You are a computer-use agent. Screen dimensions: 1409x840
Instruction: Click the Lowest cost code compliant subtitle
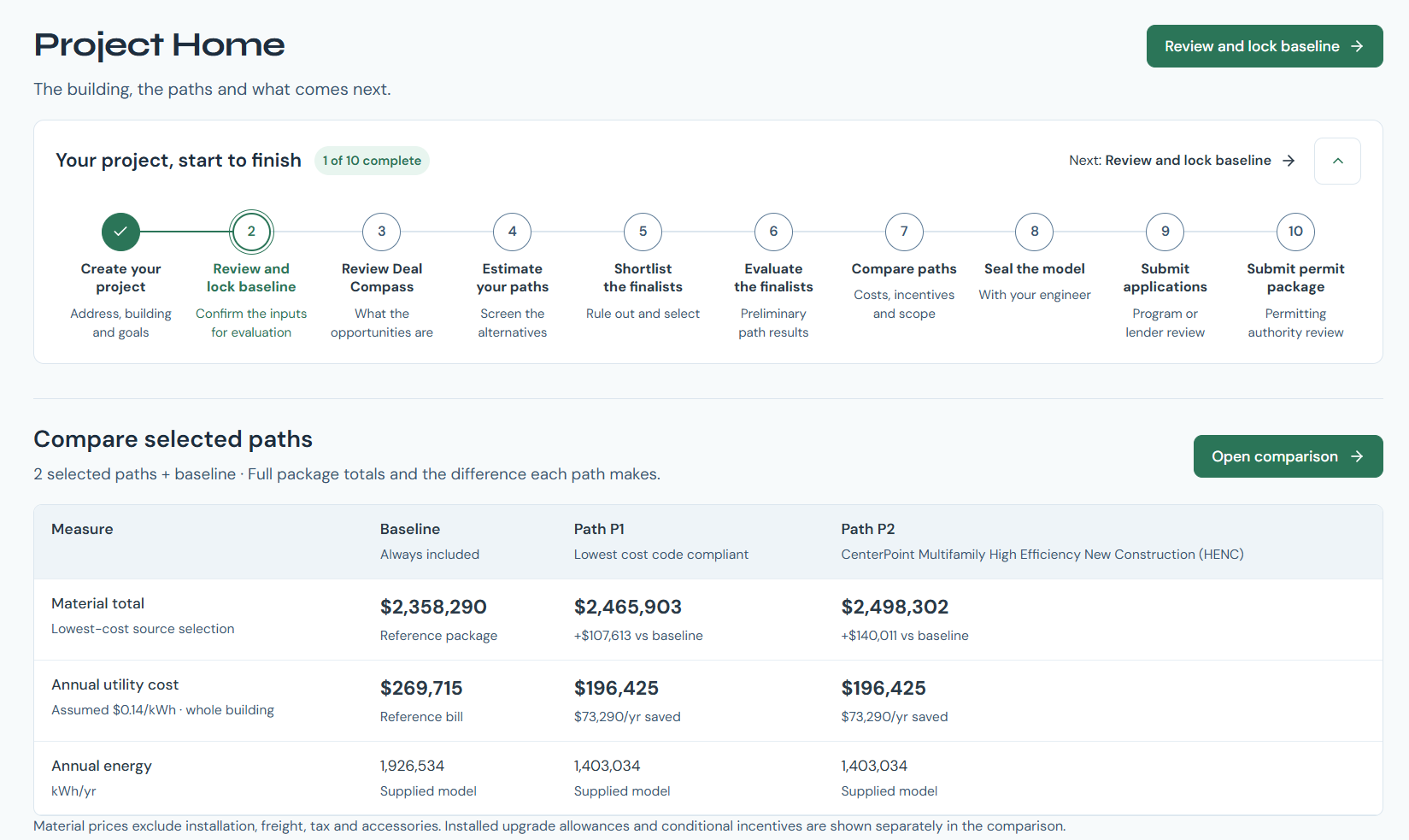(661, 555)
